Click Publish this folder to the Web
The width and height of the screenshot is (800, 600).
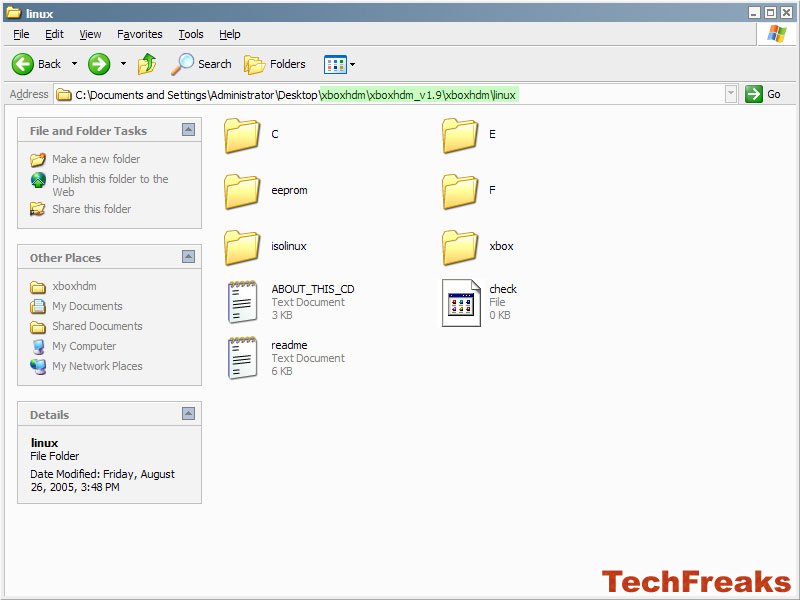110,185
